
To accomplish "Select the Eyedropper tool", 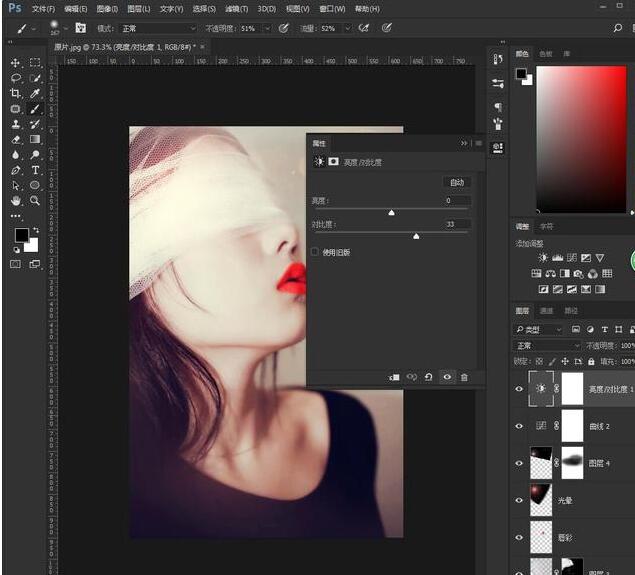I will 35,93.
